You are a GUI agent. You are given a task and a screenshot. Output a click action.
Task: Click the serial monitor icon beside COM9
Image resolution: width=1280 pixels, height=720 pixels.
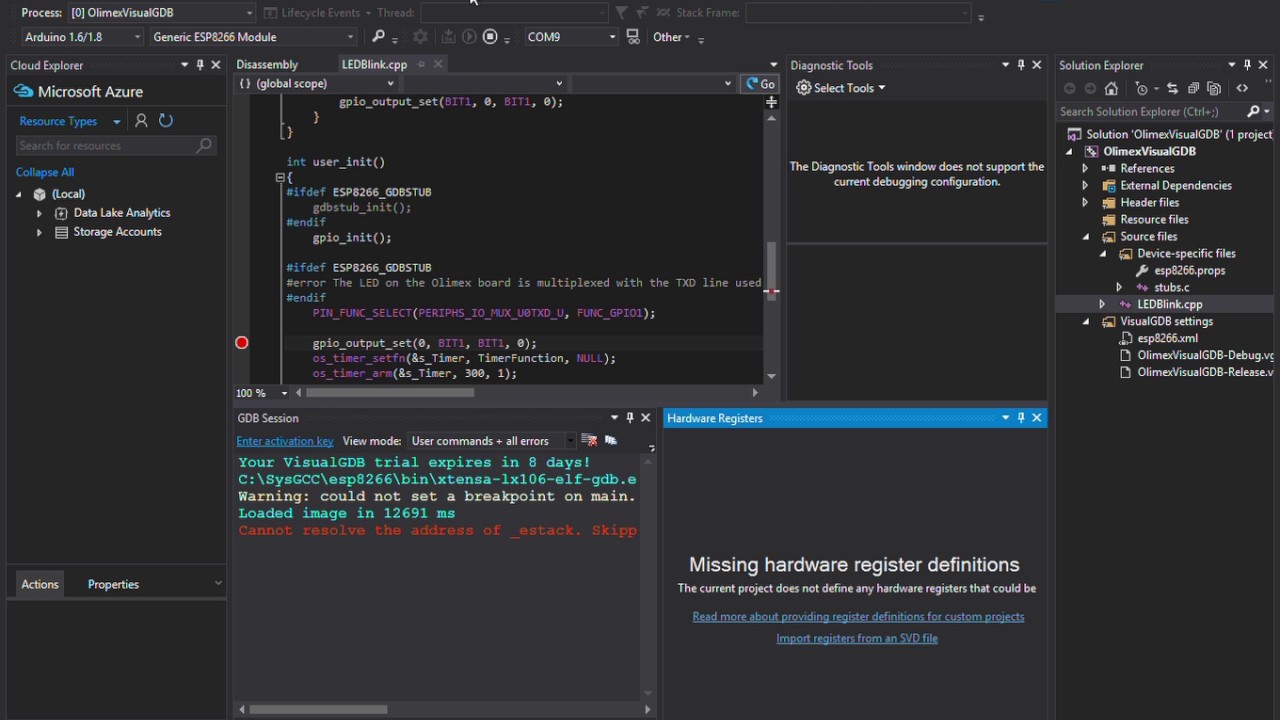633,37
